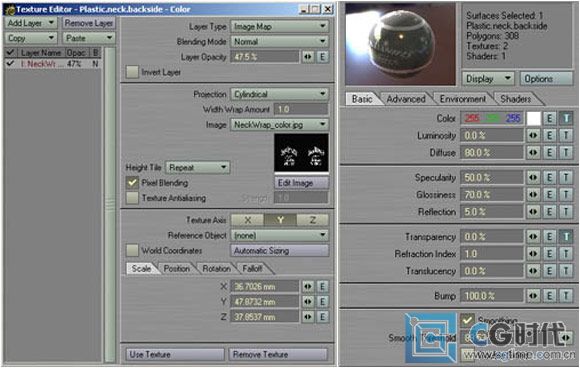
Task: Select the Z texture axis button
Action: point(313,220)
